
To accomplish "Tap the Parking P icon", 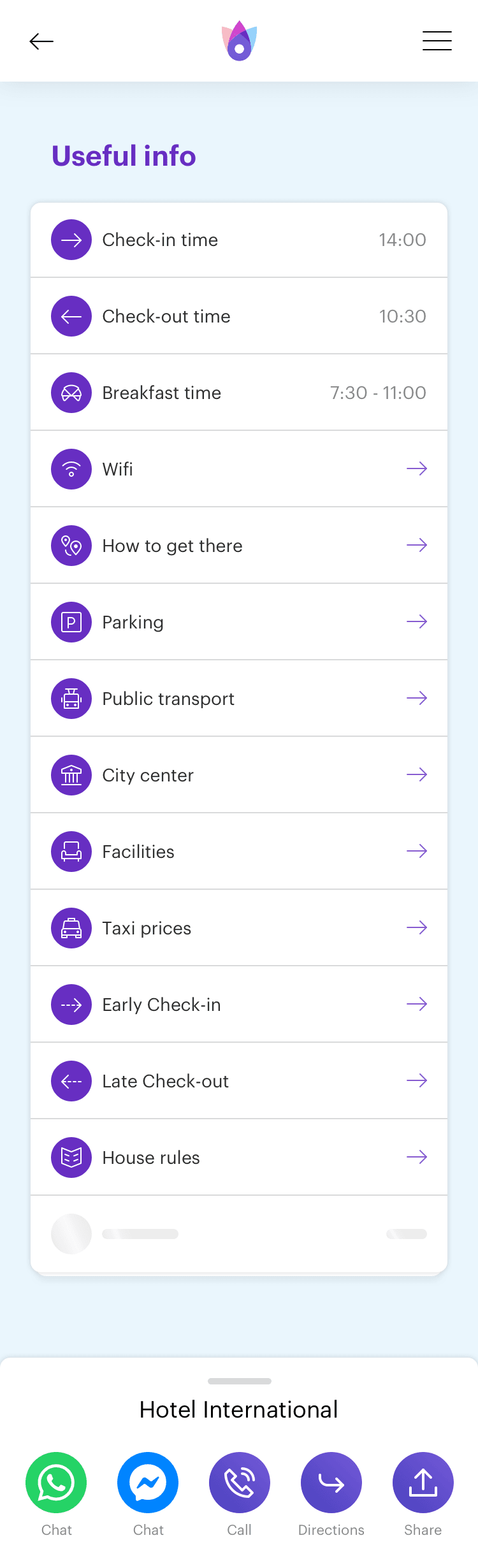I will (x=71, y=621).
